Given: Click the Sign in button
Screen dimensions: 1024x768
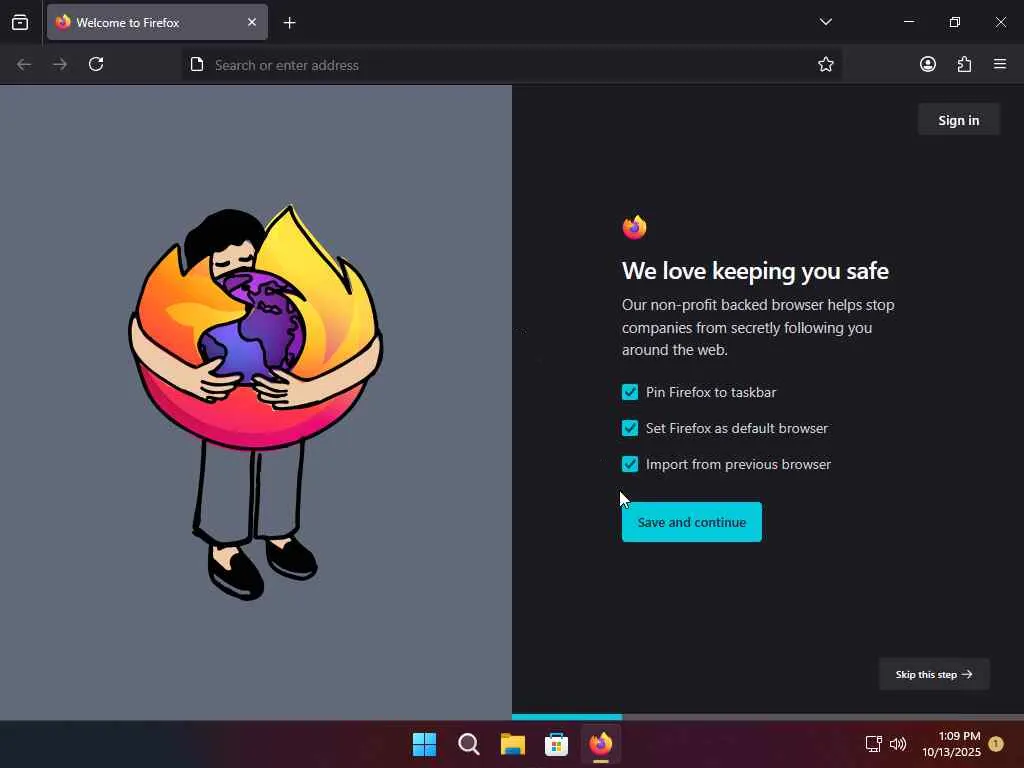Looking at the screenshot, I should coord(958,120).
